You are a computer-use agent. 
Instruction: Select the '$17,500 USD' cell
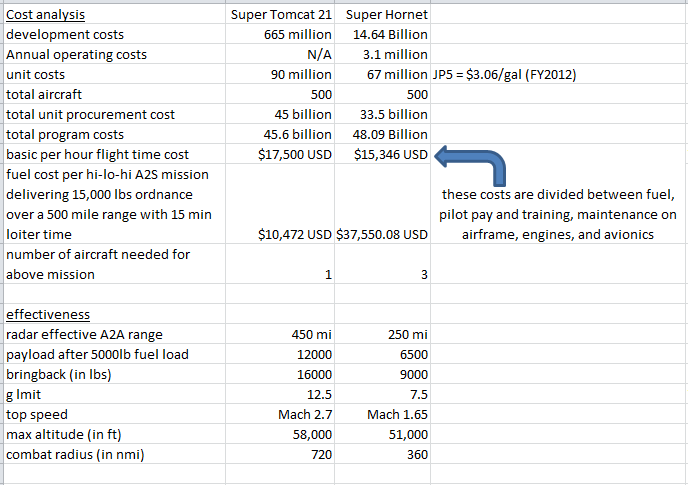point(280,154)
